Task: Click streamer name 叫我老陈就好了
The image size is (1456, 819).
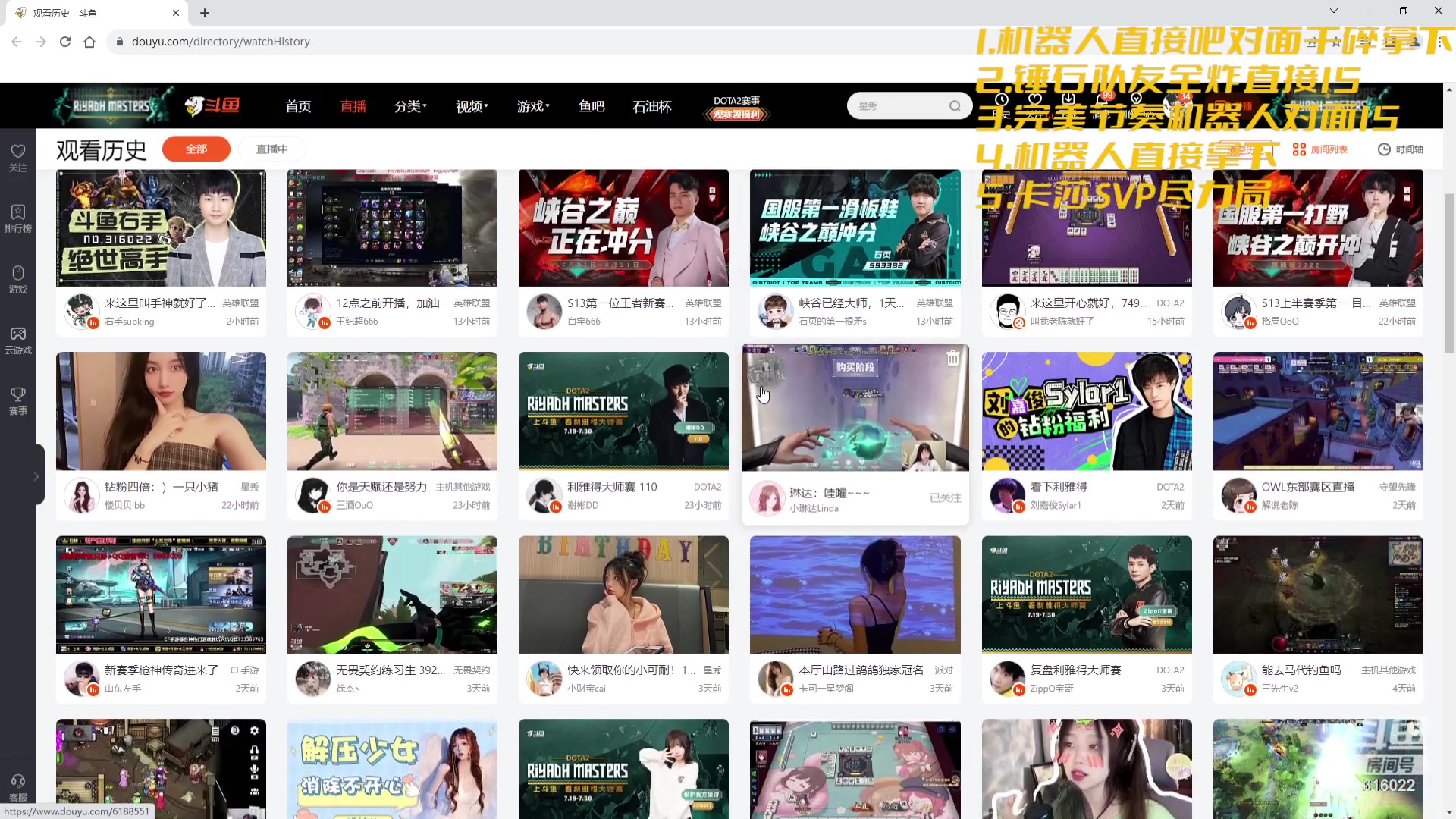Action: 1062,322
